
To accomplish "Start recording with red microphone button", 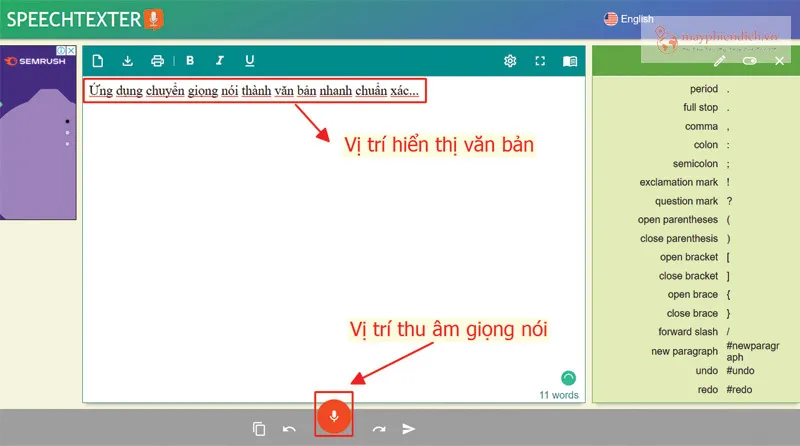I will pos(334,416).
